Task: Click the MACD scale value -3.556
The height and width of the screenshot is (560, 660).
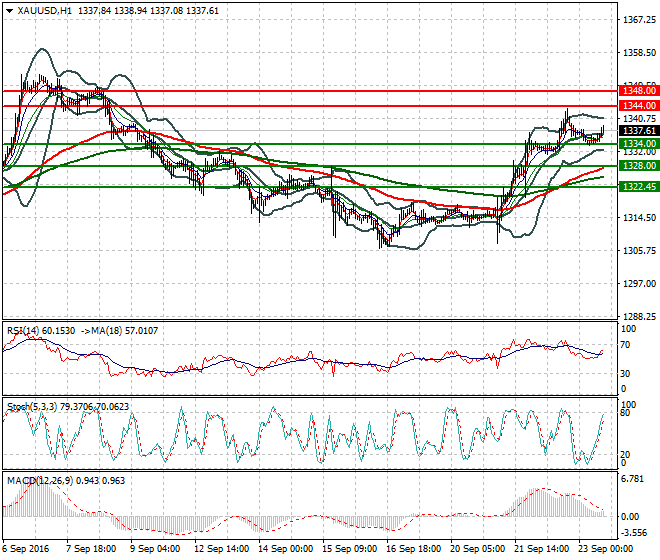Action: pos(633,533)
